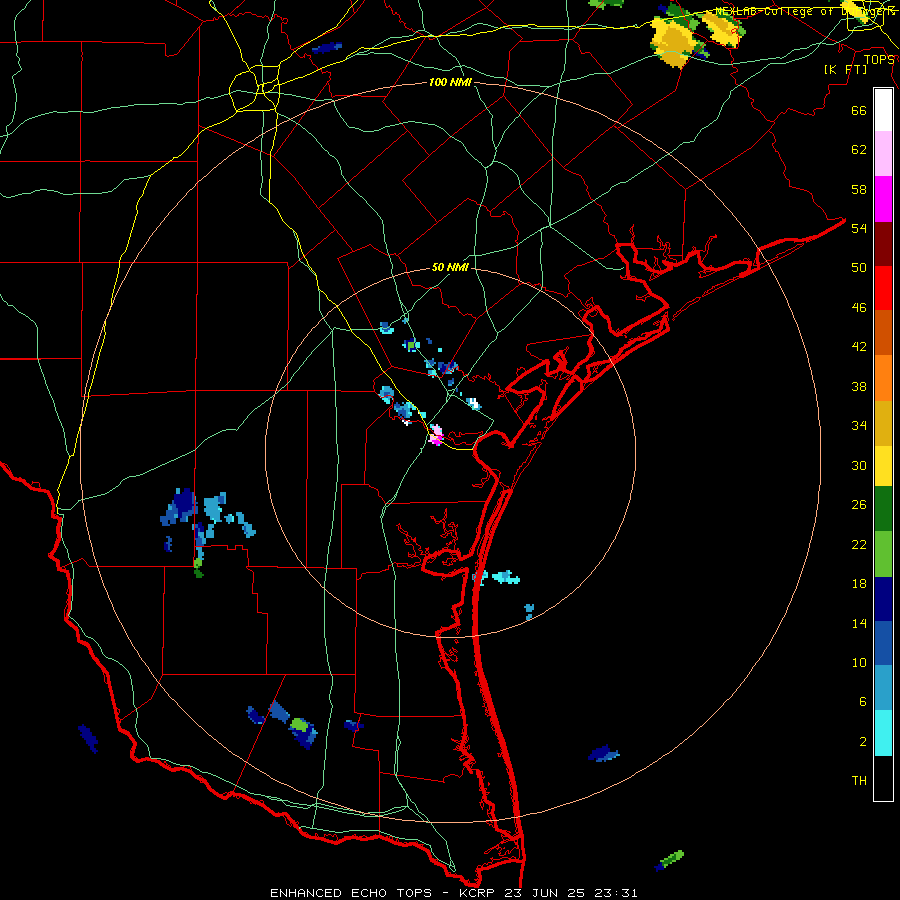Click the "KCRP" station ID in the footer
The image size is (900, 900).
[x=476, y=893]
